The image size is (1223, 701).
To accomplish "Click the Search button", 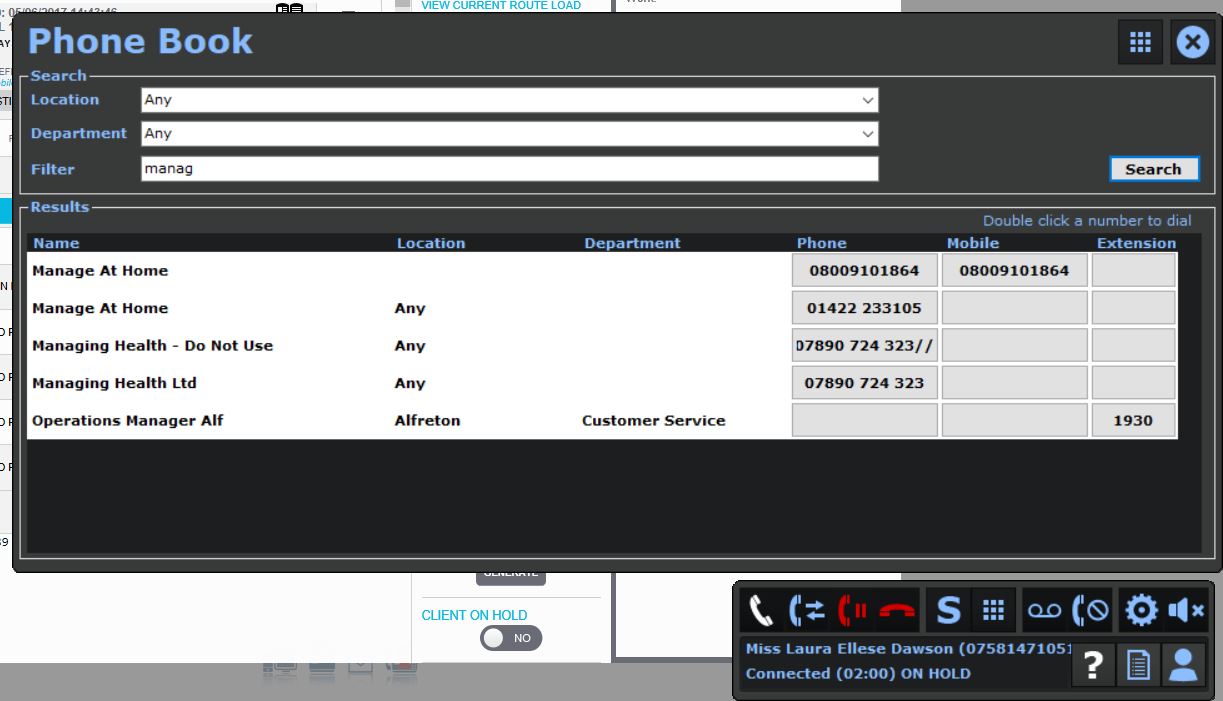I will pos(1154,169).
